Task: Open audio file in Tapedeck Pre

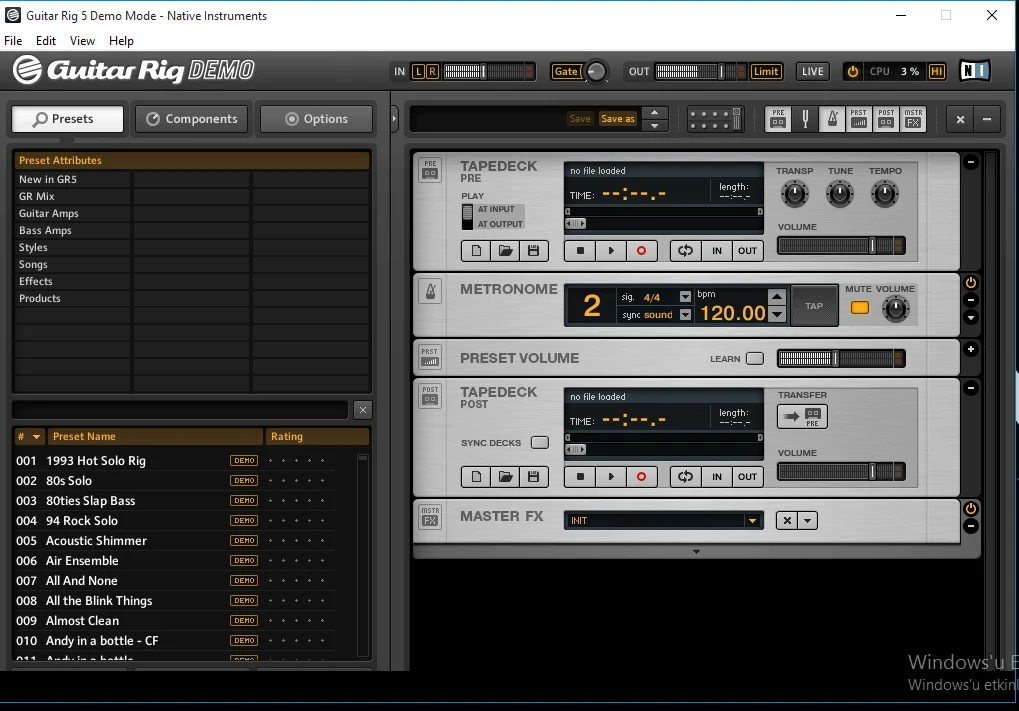Action: (505, 250)
